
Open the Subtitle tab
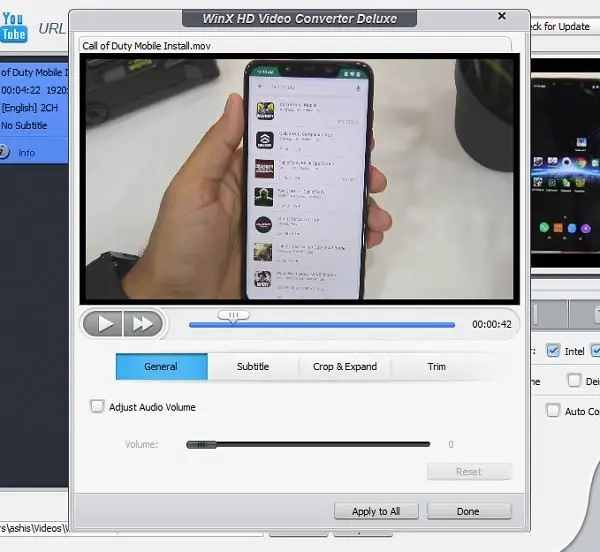[x=253, y=366]
